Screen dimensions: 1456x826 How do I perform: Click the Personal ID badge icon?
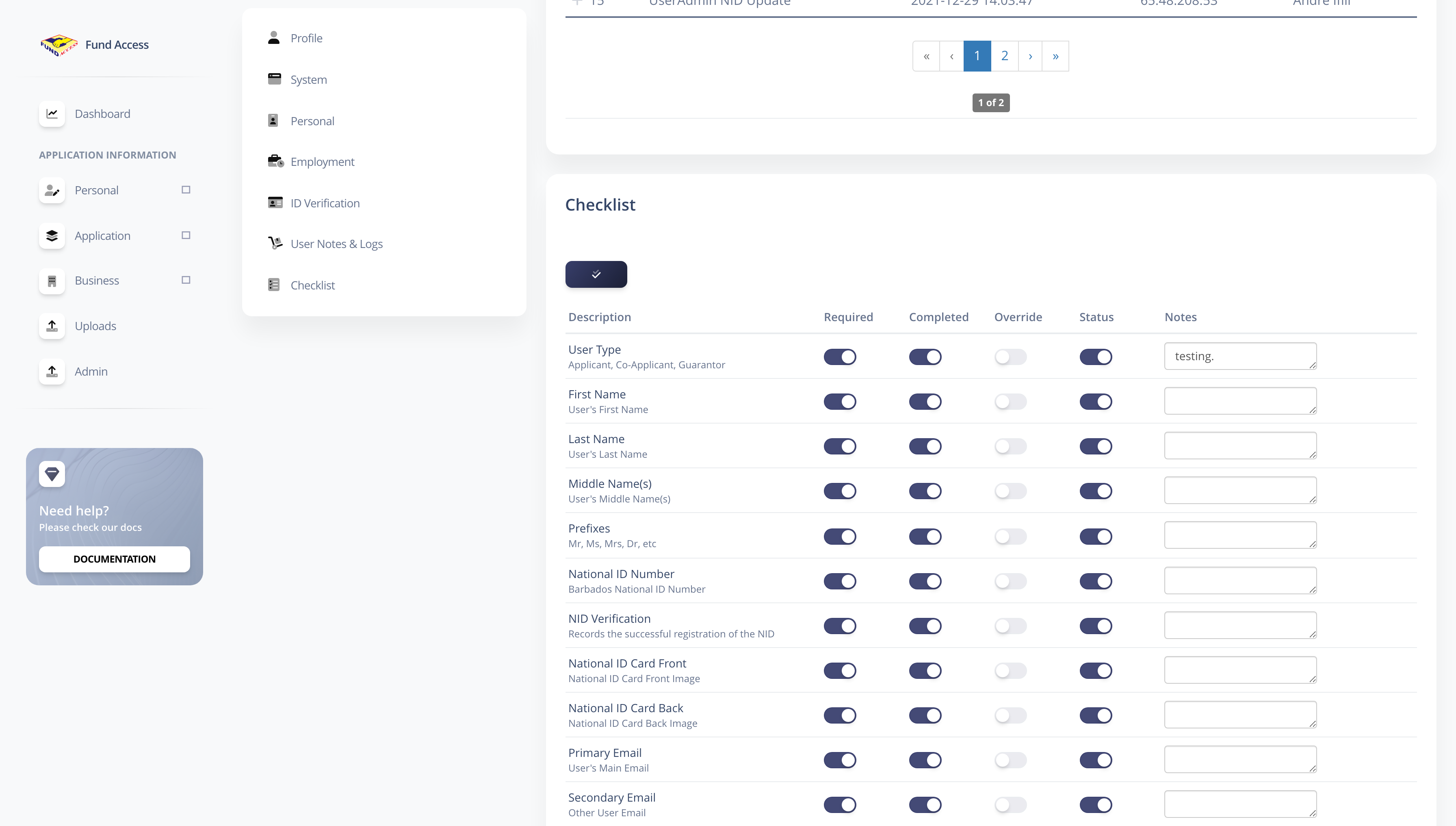273,120
